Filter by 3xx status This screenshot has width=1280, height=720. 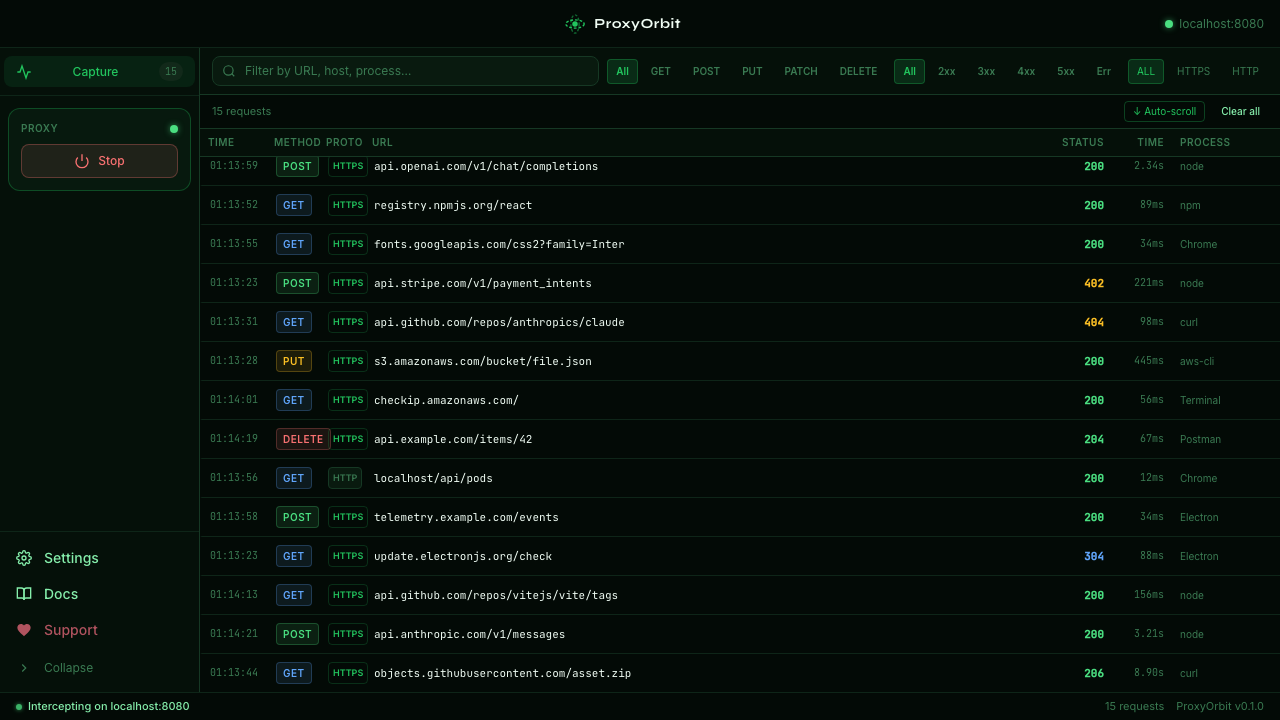coord(986,71)
